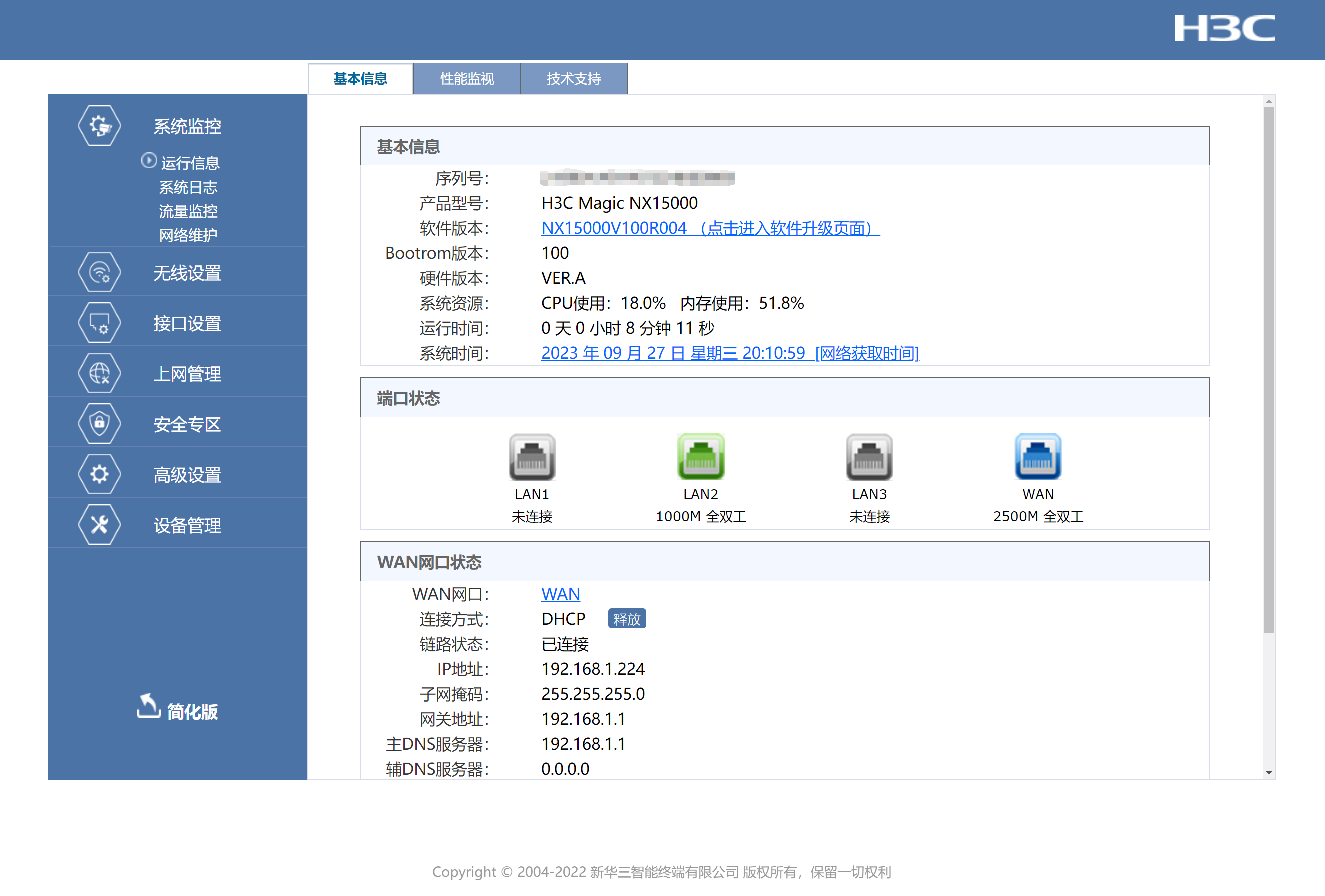
Task: Switch to the 基本信息 tab
Action: (x=360, y=78)
